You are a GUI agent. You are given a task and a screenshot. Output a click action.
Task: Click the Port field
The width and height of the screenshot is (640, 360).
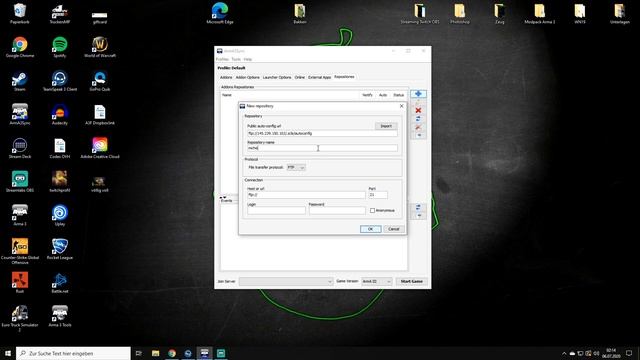point(378,195)
